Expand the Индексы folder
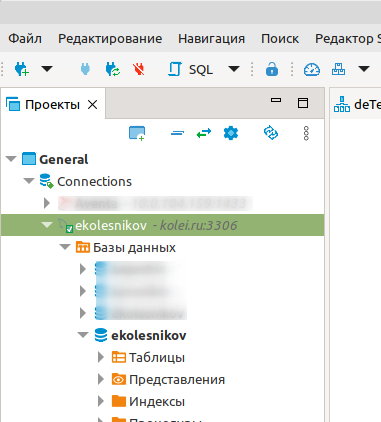 point(101,401)
